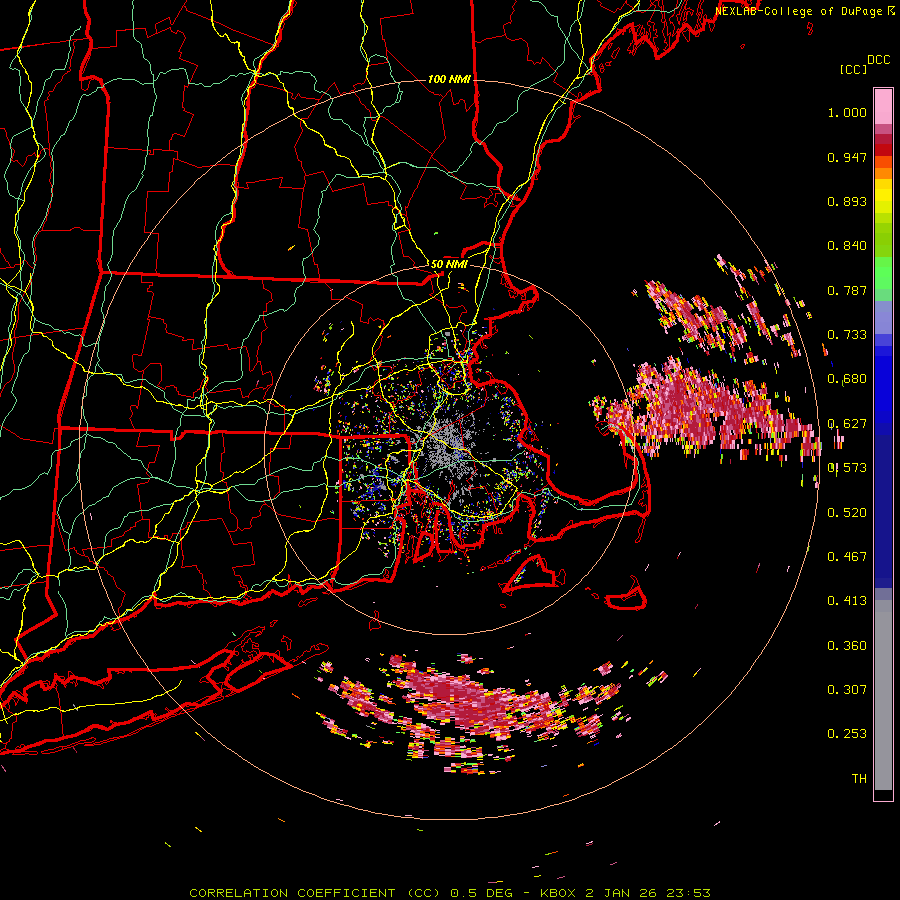This screenshot has height=900, width=900.
Task: Click the [CC] units label
Action: (853, 69)
